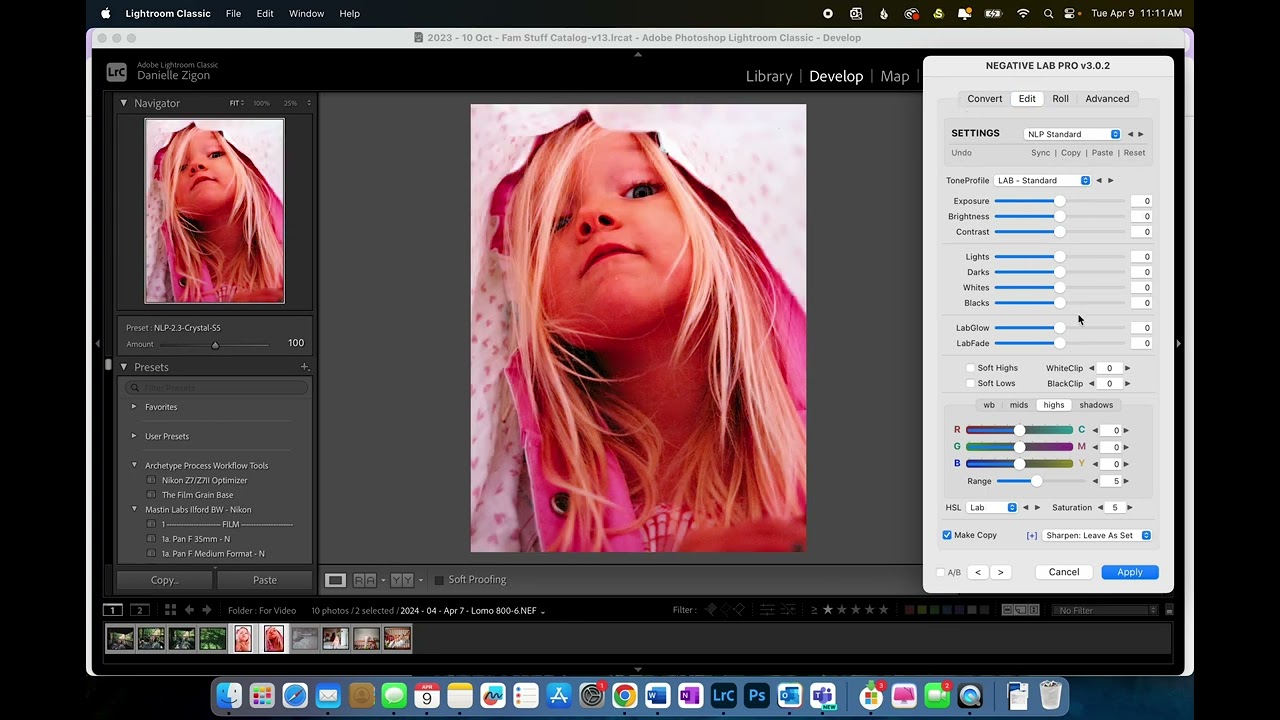Screen dimensions: 1280x720
Task: Launch Google Chrome from the Dock
Action: [x=624, y=695]
